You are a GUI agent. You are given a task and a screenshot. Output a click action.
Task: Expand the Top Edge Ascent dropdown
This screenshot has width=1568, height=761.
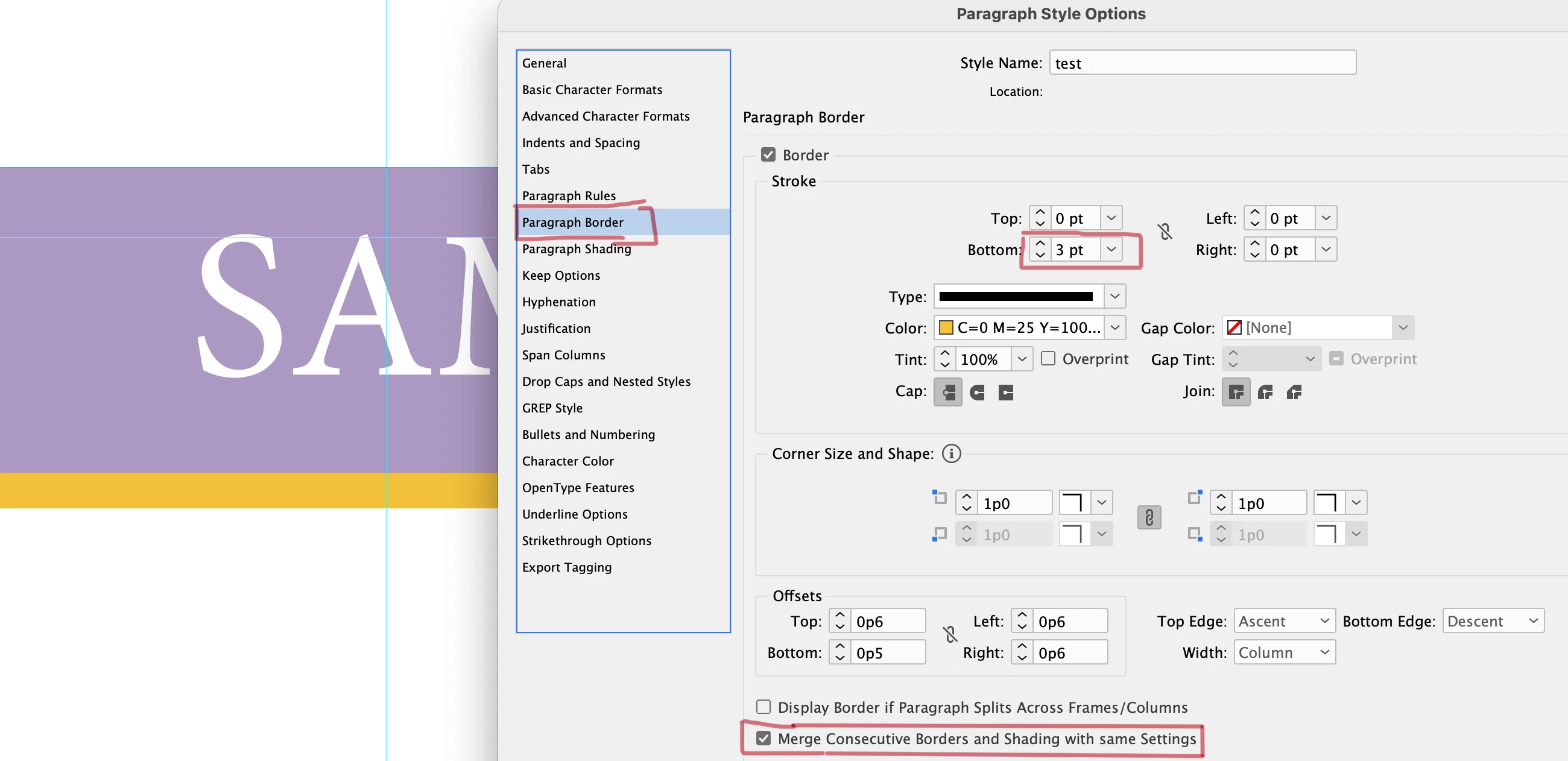1284,621
